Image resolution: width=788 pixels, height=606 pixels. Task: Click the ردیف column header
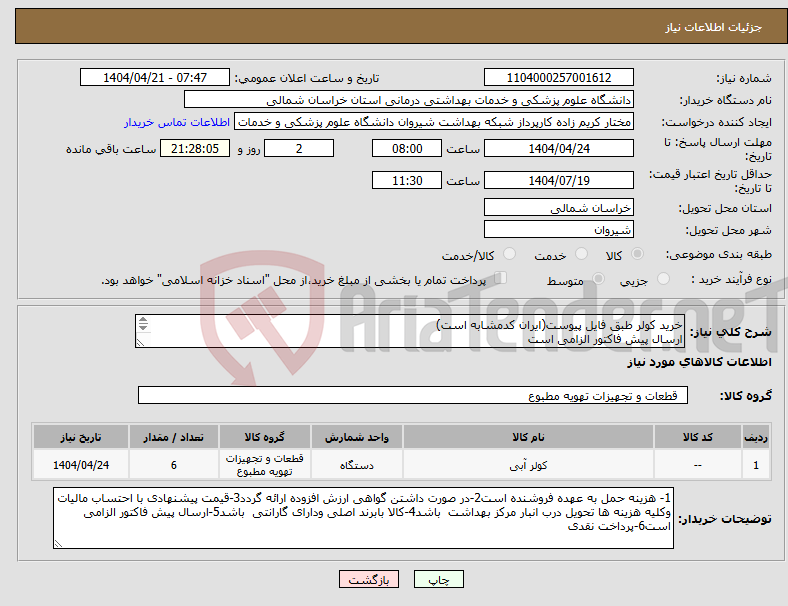click(755, 437)
